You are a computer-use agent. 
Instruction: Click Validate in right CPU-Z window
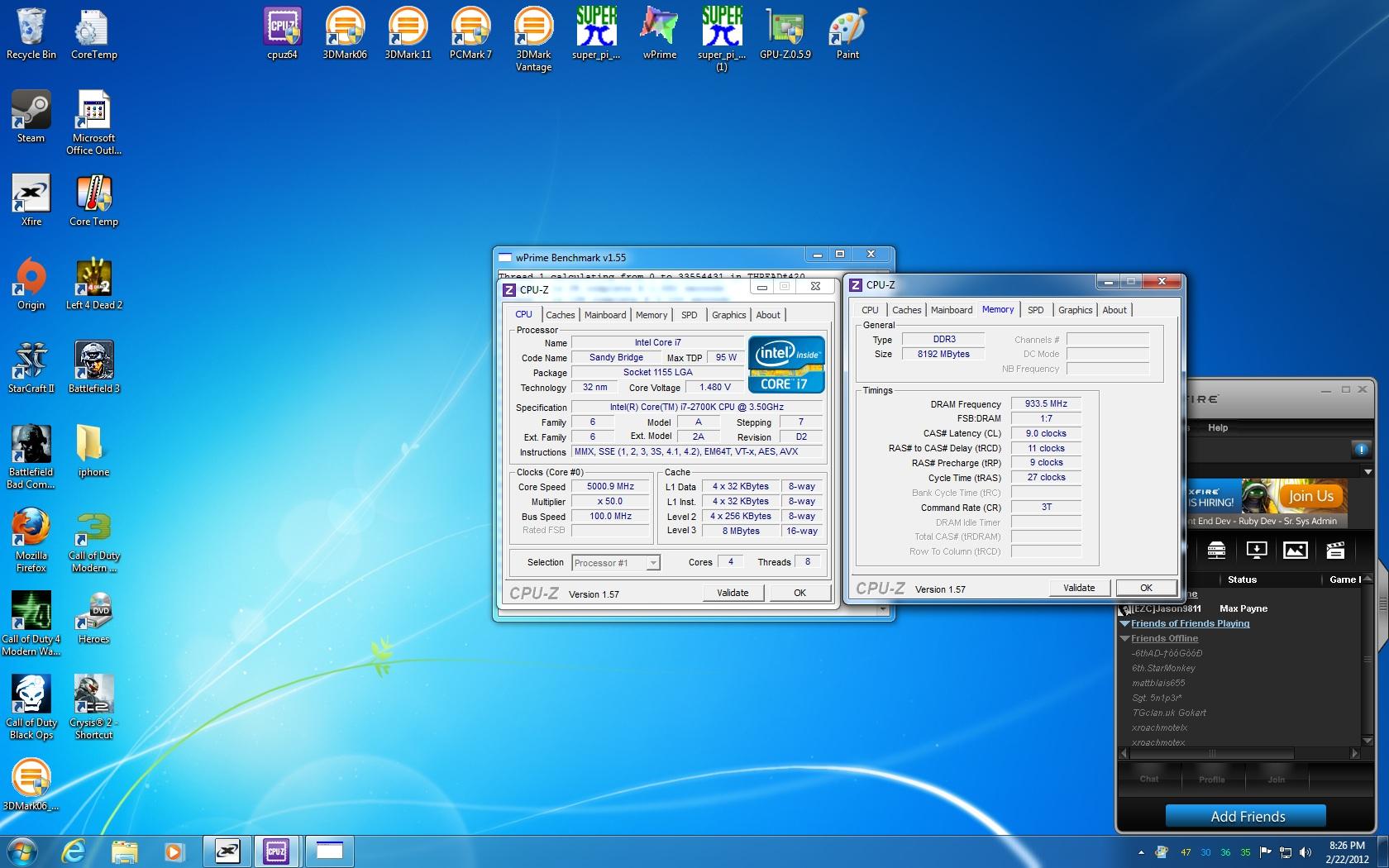1079,588
